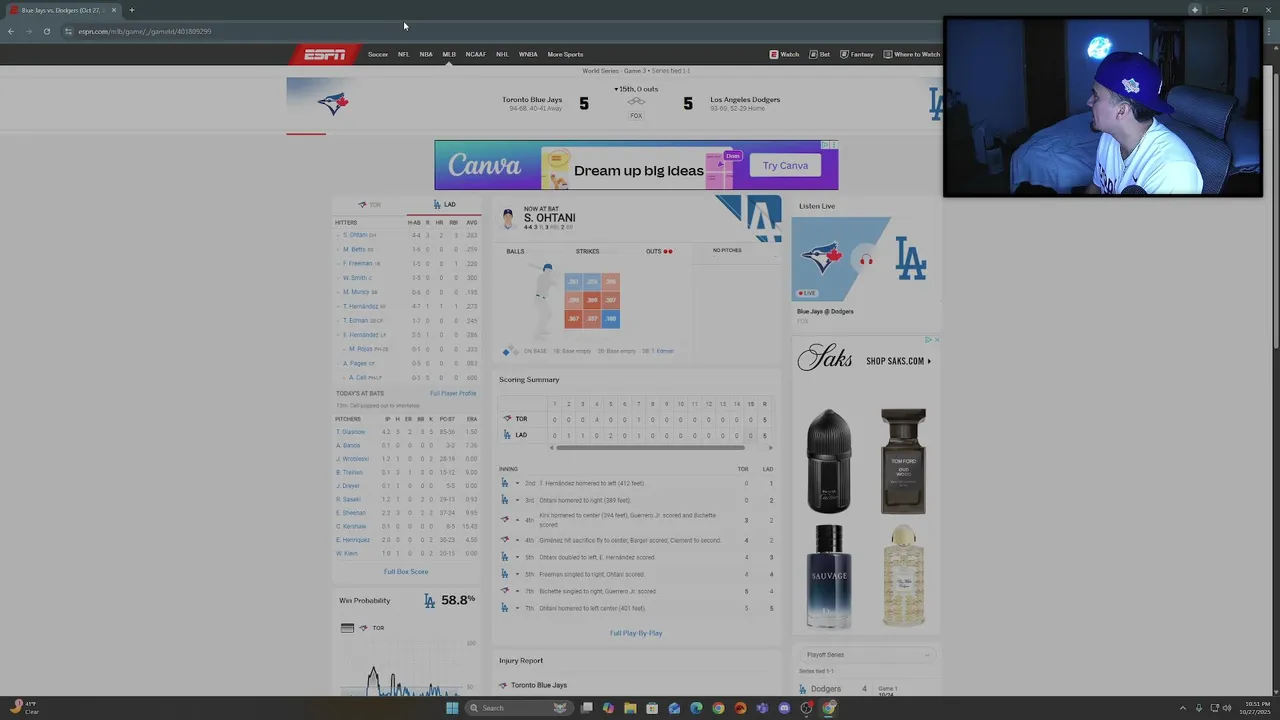Click the Sauvage perfume ad image
Image resolution: width=1280 pixels, height=720 pixels.
(829, 577)
